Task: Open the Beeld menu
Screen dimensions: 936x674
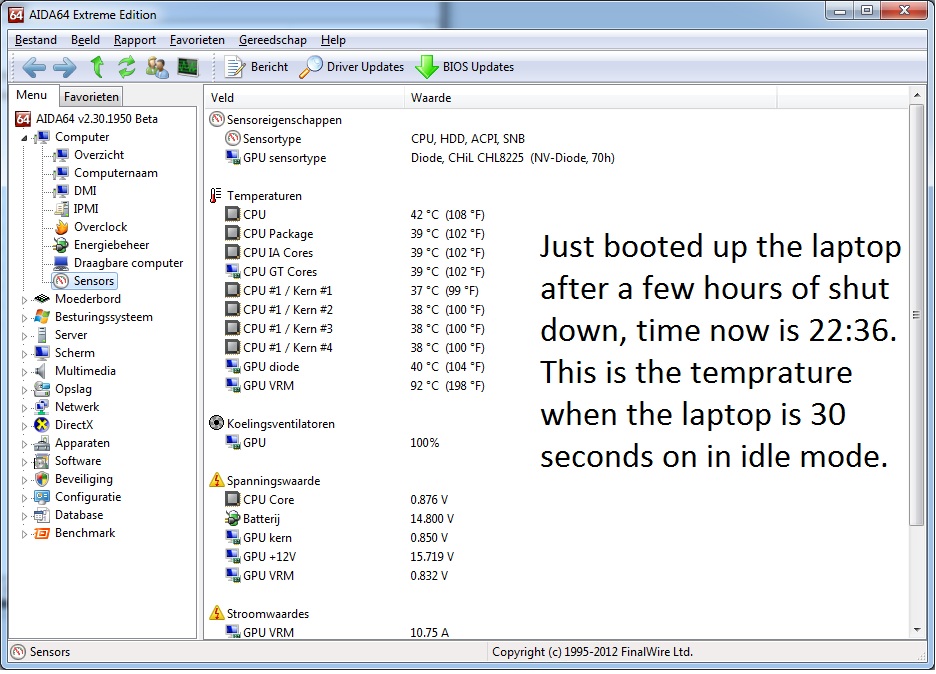Action: (x=85, y=40)
